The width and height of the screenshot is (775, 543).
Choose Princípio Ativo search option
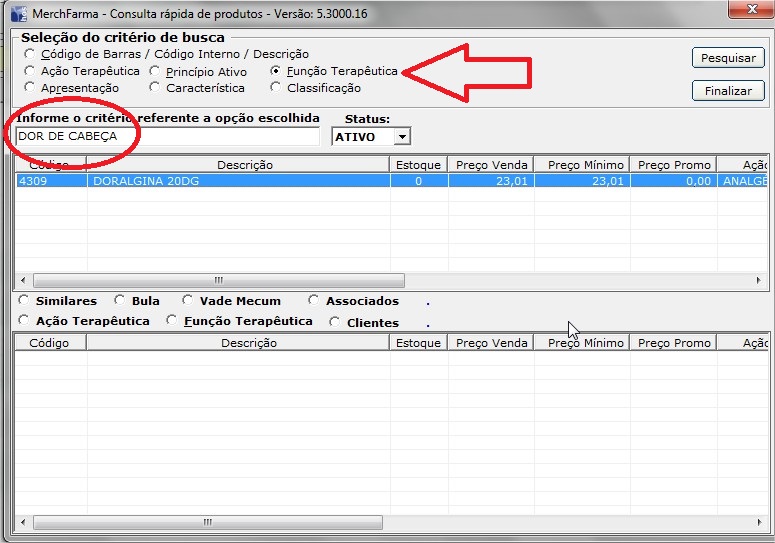pos(155,72)
